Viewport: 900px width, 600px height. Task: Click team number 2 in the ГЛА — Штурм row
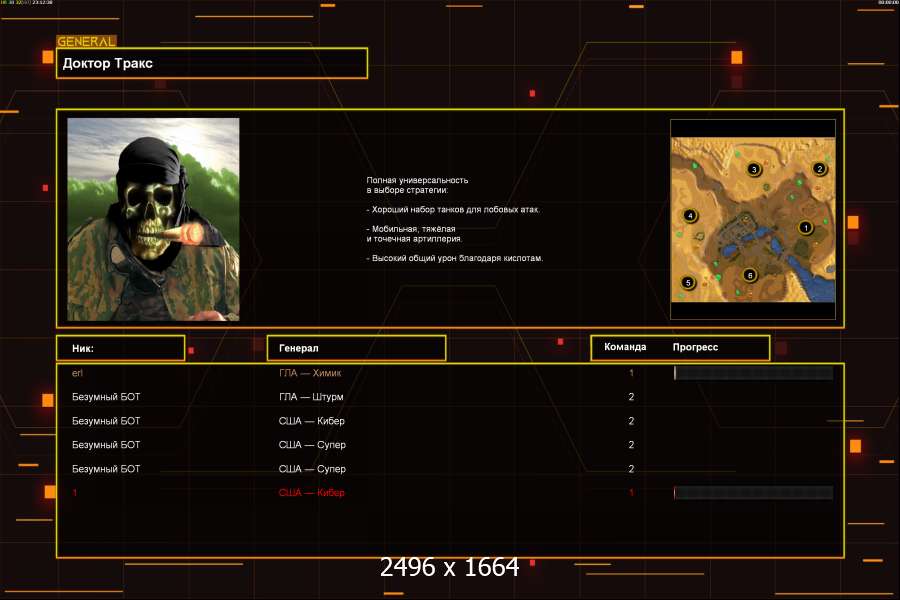coord(631,397)
